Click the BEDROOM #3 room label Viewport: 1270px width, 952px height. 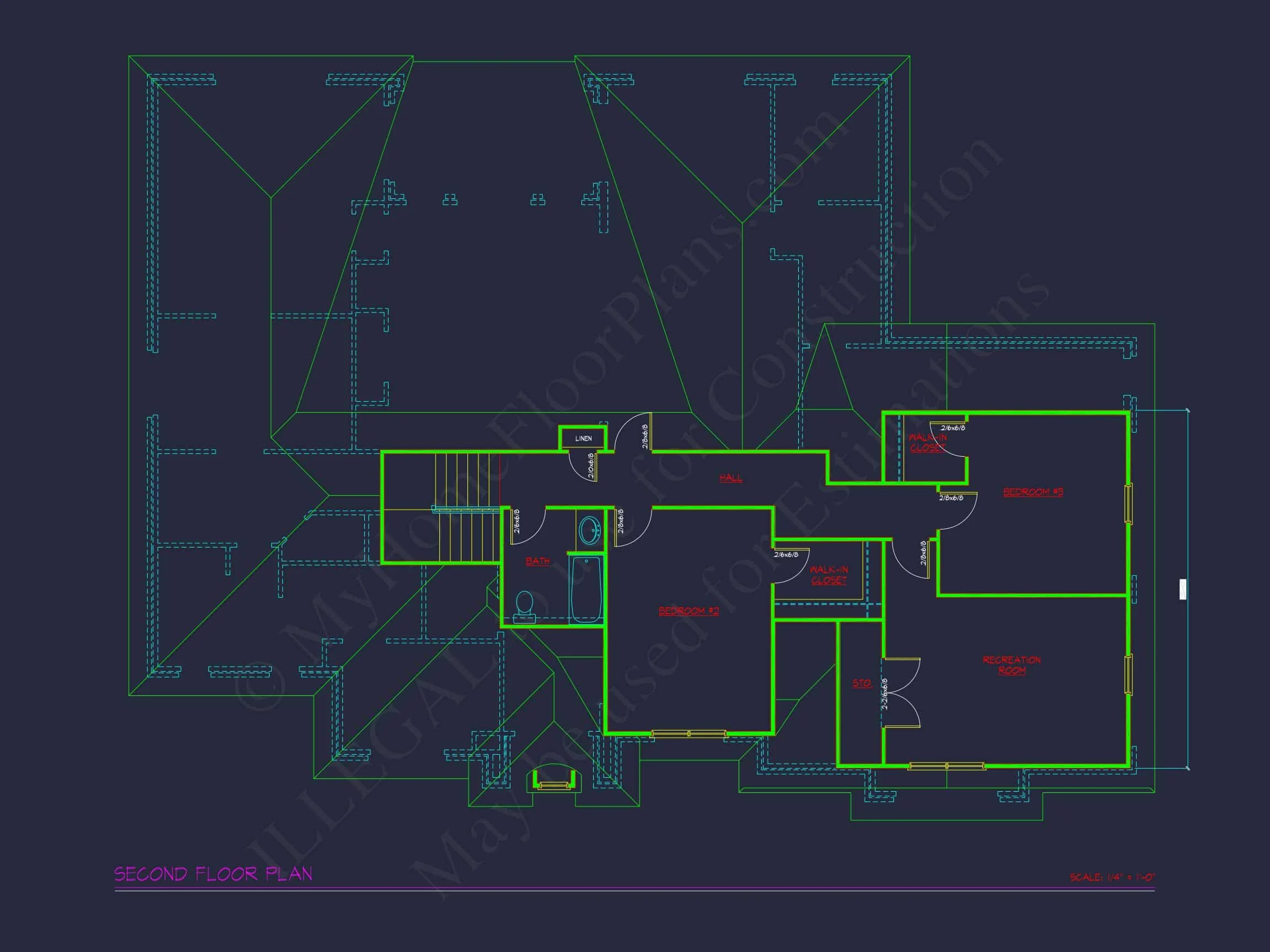coord(1032,492)
